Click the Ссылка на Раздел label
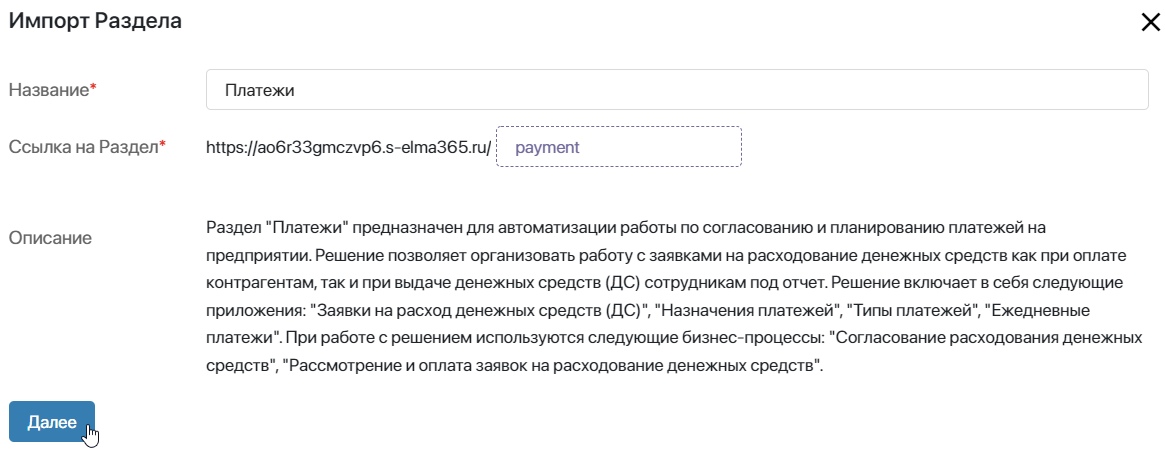Screen dimensions: 1165x453 (83, 147)
